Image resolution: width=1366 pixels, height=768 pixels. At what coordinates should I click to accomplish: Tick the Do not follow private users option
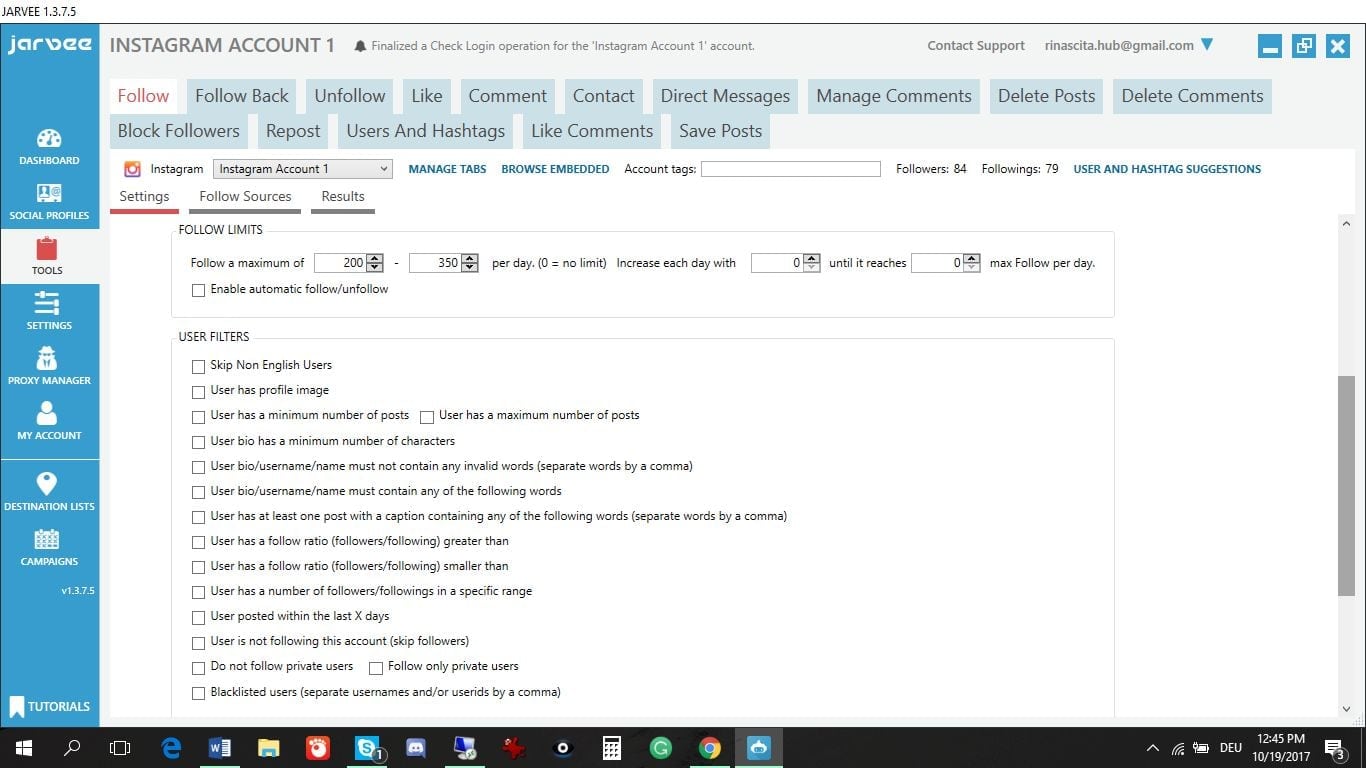click(198, 668)
